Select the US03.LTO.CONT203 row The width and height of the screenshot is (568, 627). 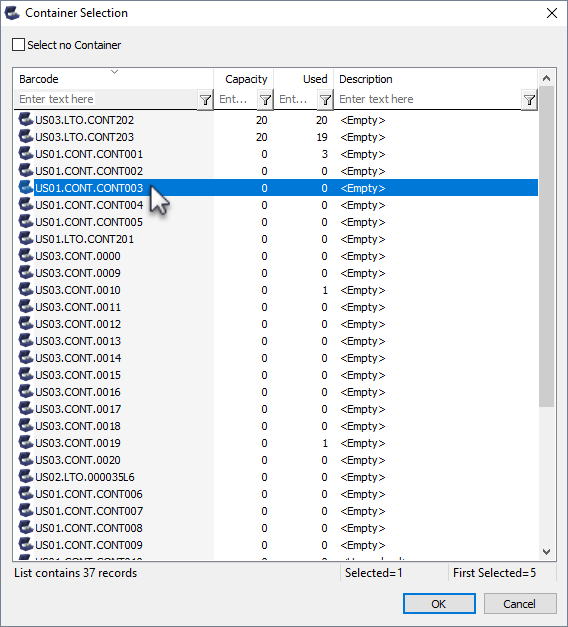[276, 137]
